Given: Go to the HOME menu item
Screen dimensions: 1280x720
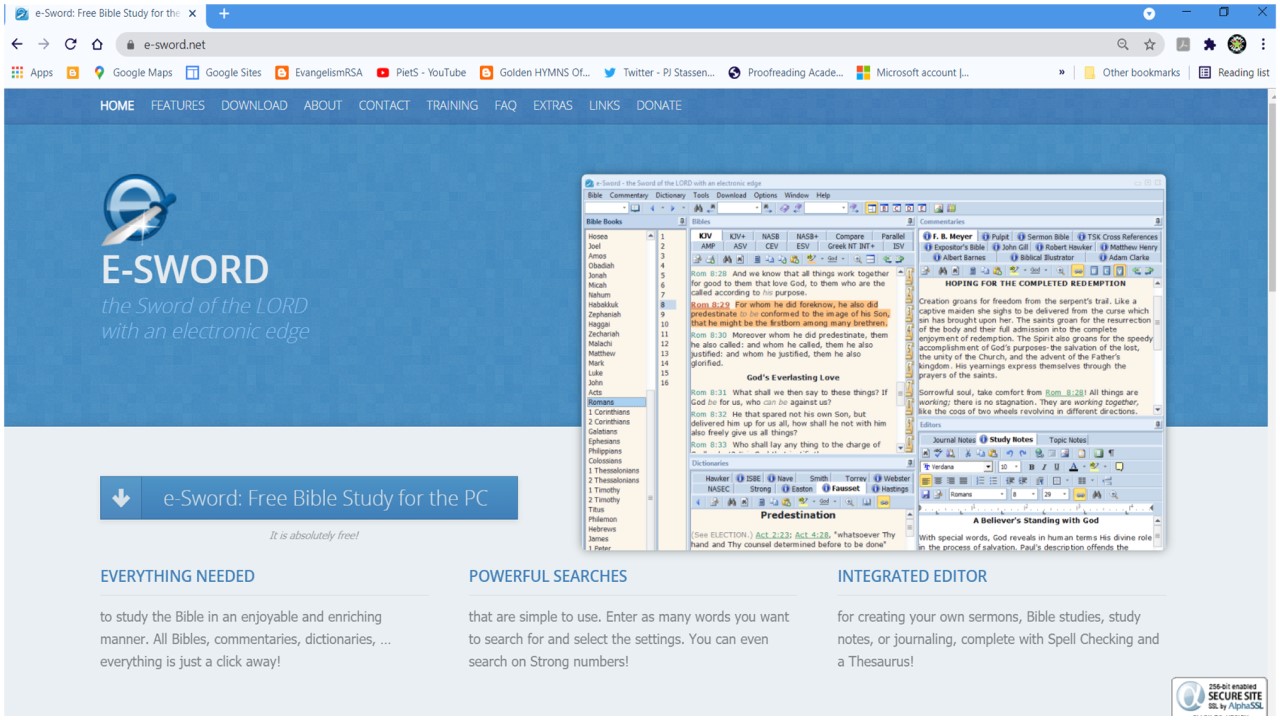Looking at the screenshot, I should tap(117, 105).
